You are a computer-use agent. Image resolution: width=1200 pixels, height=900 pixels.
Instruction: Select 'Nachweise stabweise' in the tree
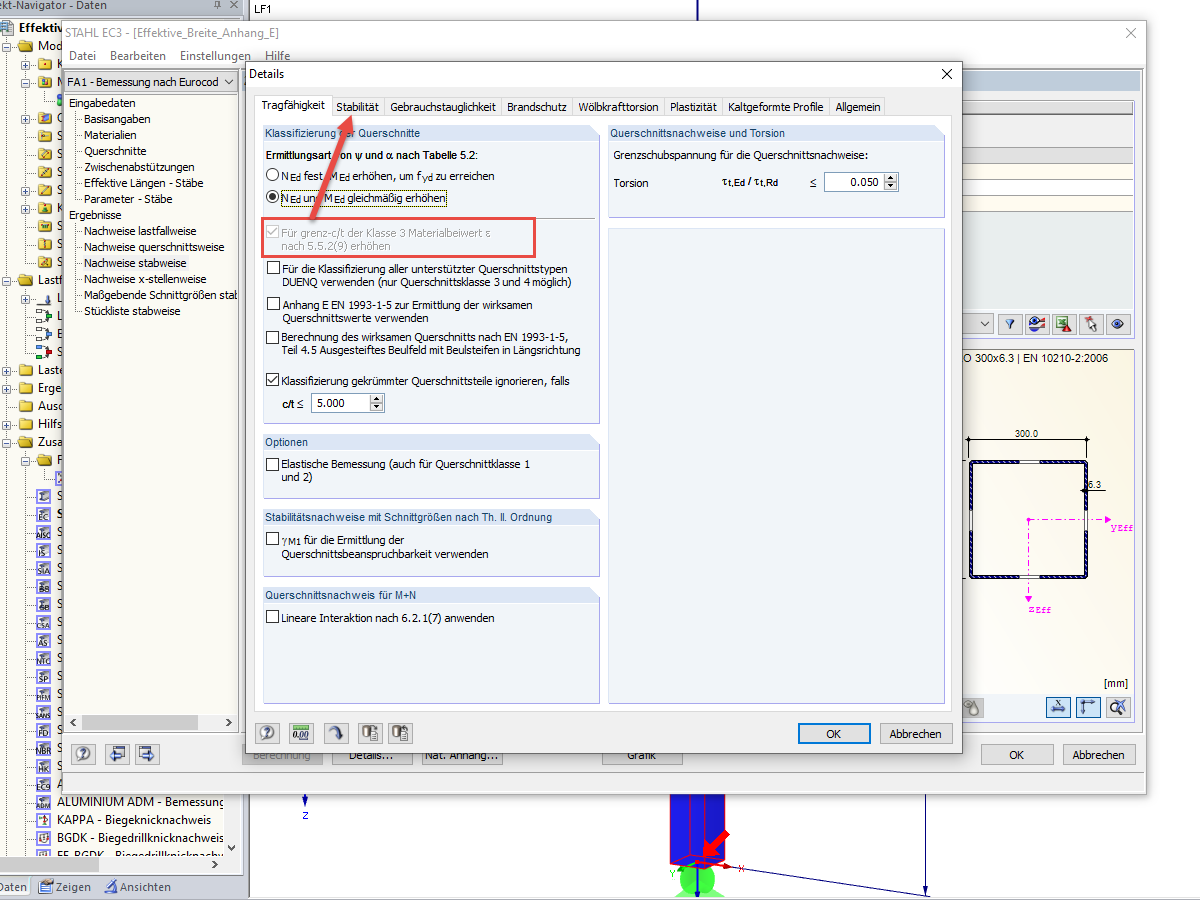coord(135,263)
